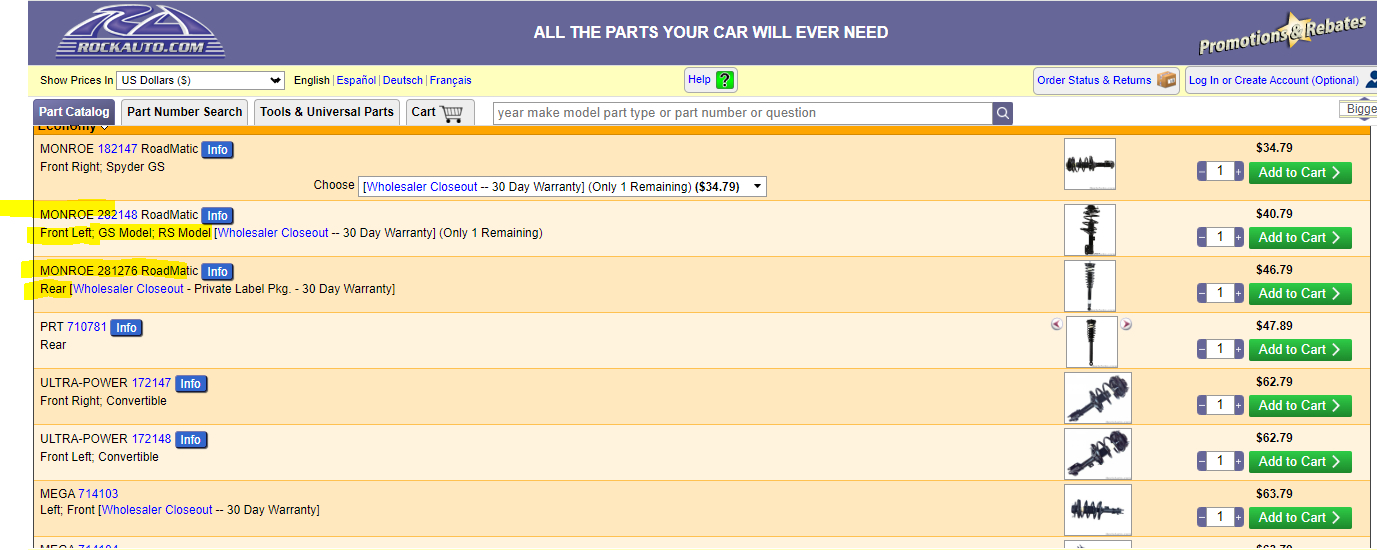The width and height of the screenshot is (1377, 550).
Task: Open ULTRA-POWER 172147 product thumbnail
Action: click(x=1098, y=398)
